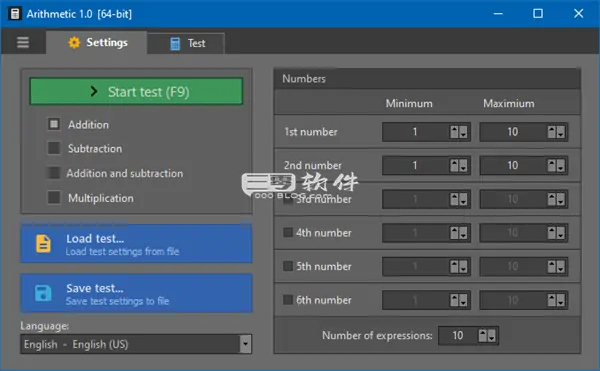Enable the 5th number checkbox
This screenshot has height=371, width=600.
pos(288,266)
